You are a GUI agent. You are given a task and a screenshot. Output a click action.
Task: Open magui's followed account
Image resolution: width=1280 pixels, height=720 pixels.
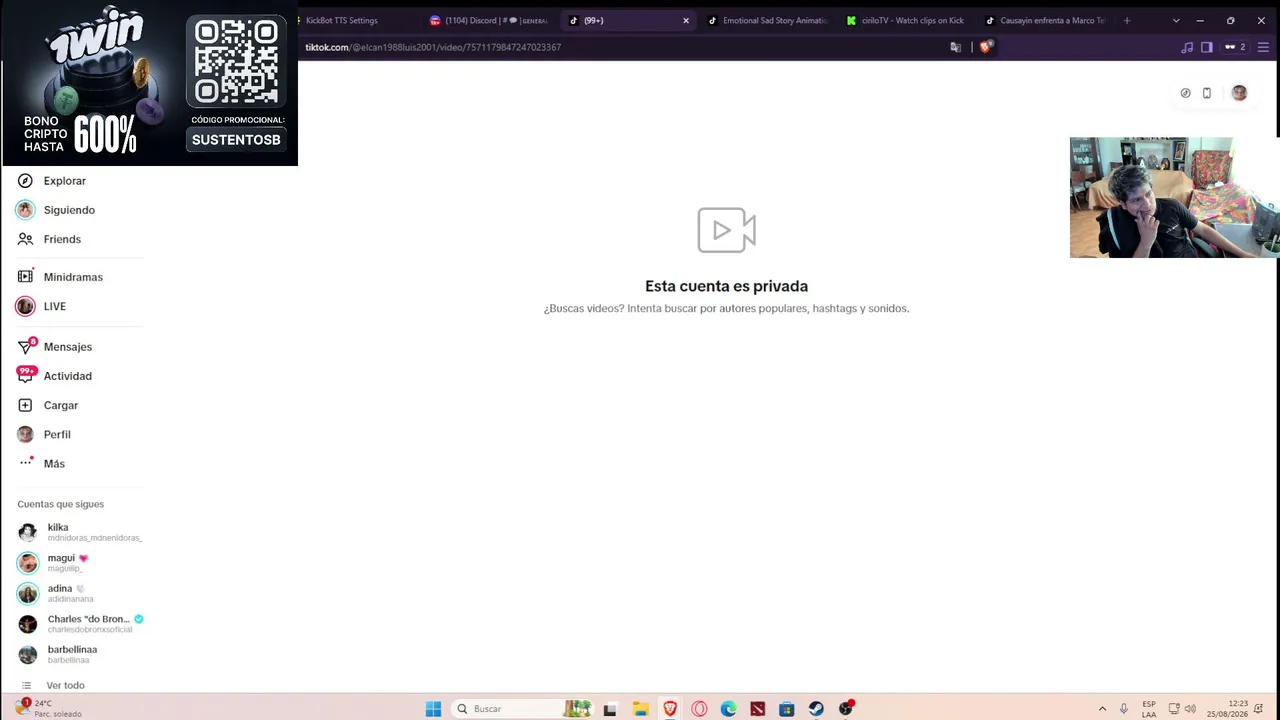(80, 563)
